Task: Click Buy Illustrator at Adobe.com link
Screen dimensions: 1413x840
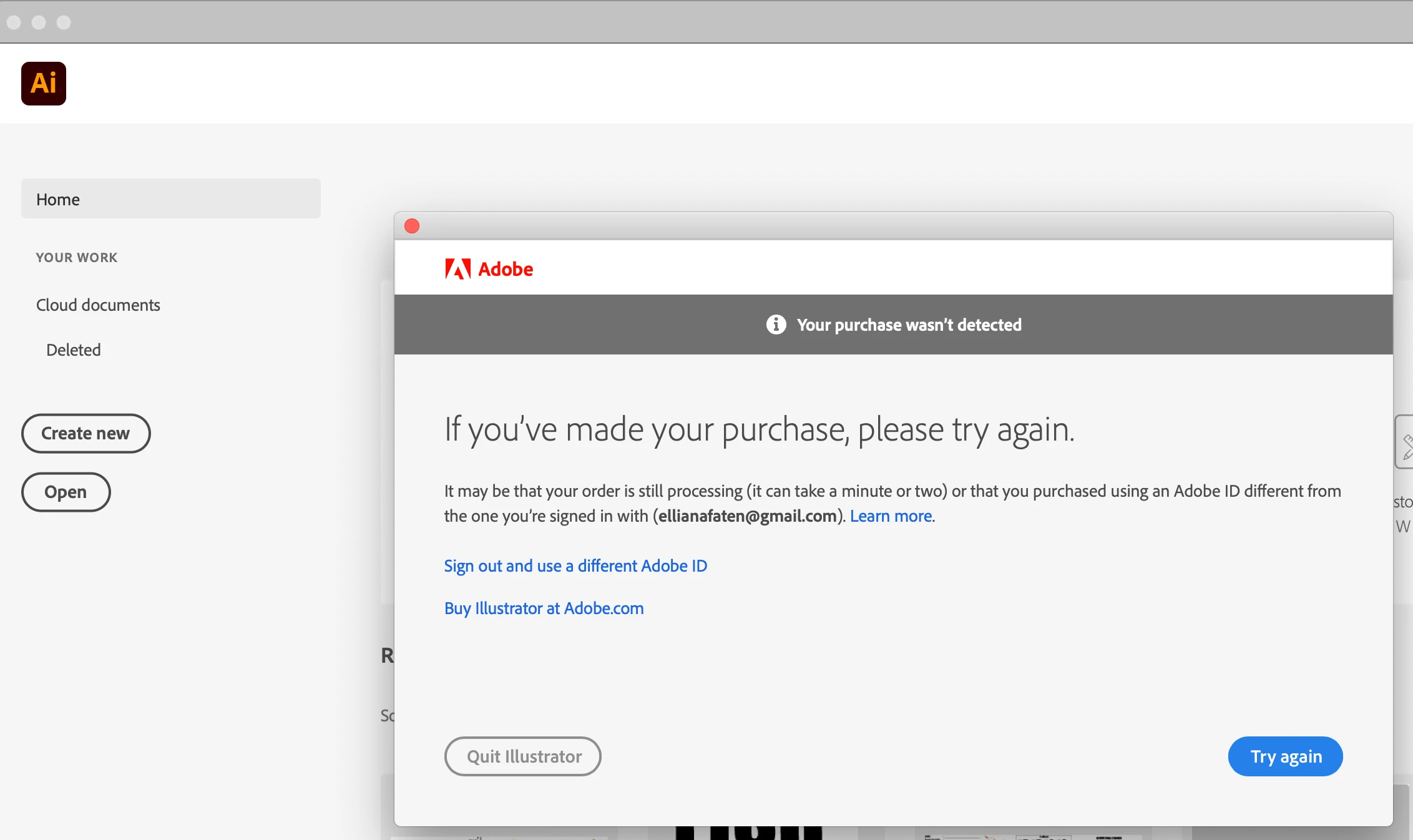Action: click(x=544, y=608)
